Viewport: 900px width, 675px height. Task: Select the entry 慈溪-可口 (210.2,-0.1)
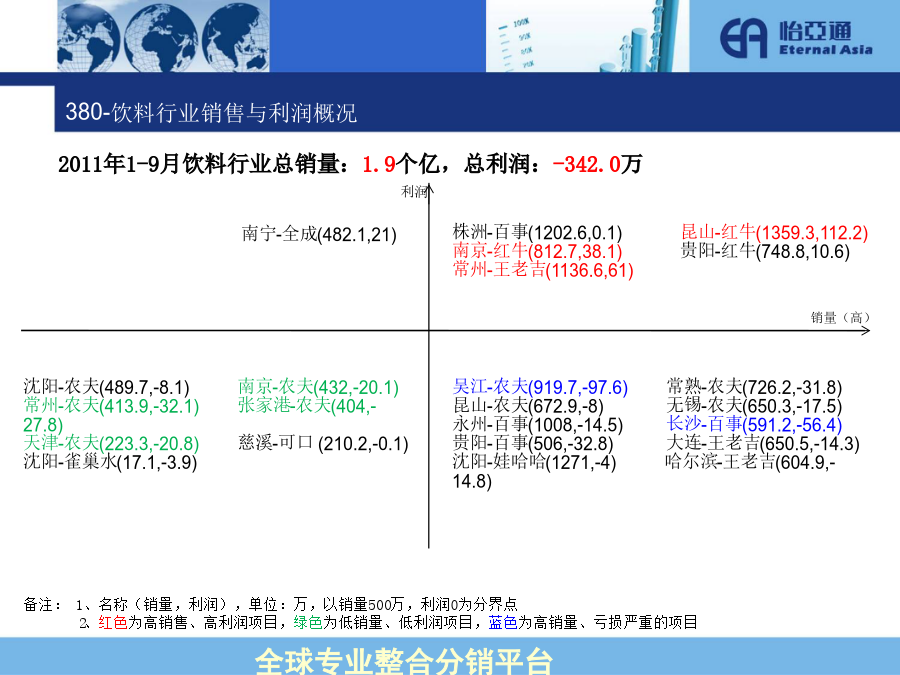pyautogui.click(x=323, y=443)
